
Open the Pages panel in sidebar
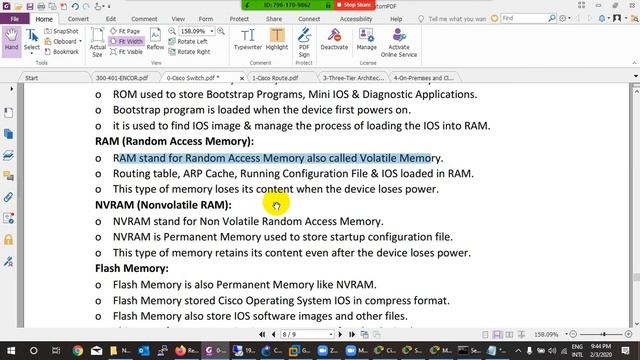(x=8, y=134)
